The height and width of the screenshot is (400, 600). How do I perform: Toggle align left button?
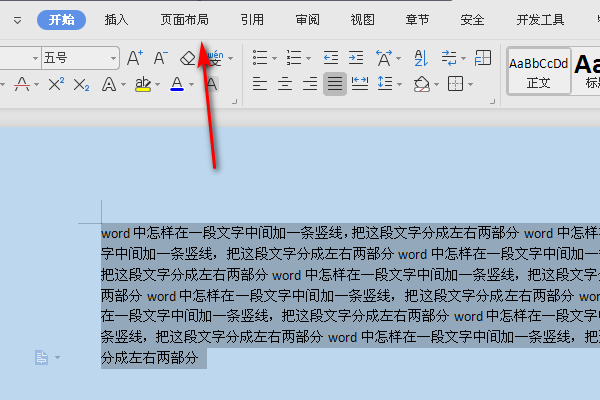click(x=260, y=84)
